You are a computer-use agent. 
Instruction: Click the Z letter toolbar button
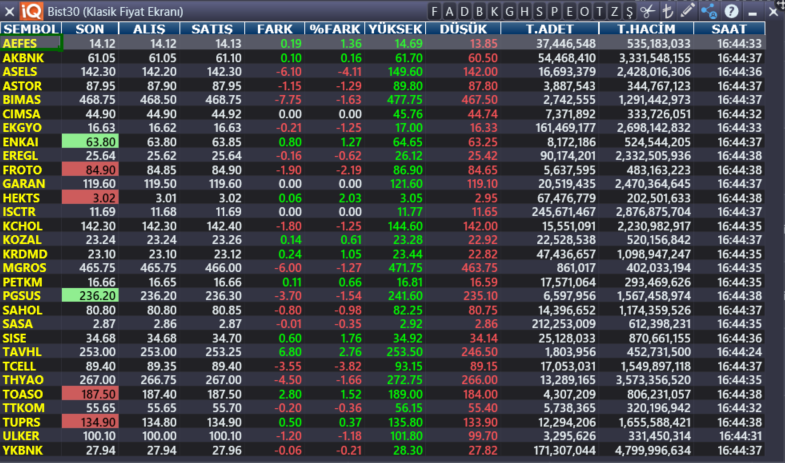pyautogui.click(x=614, y=11)
